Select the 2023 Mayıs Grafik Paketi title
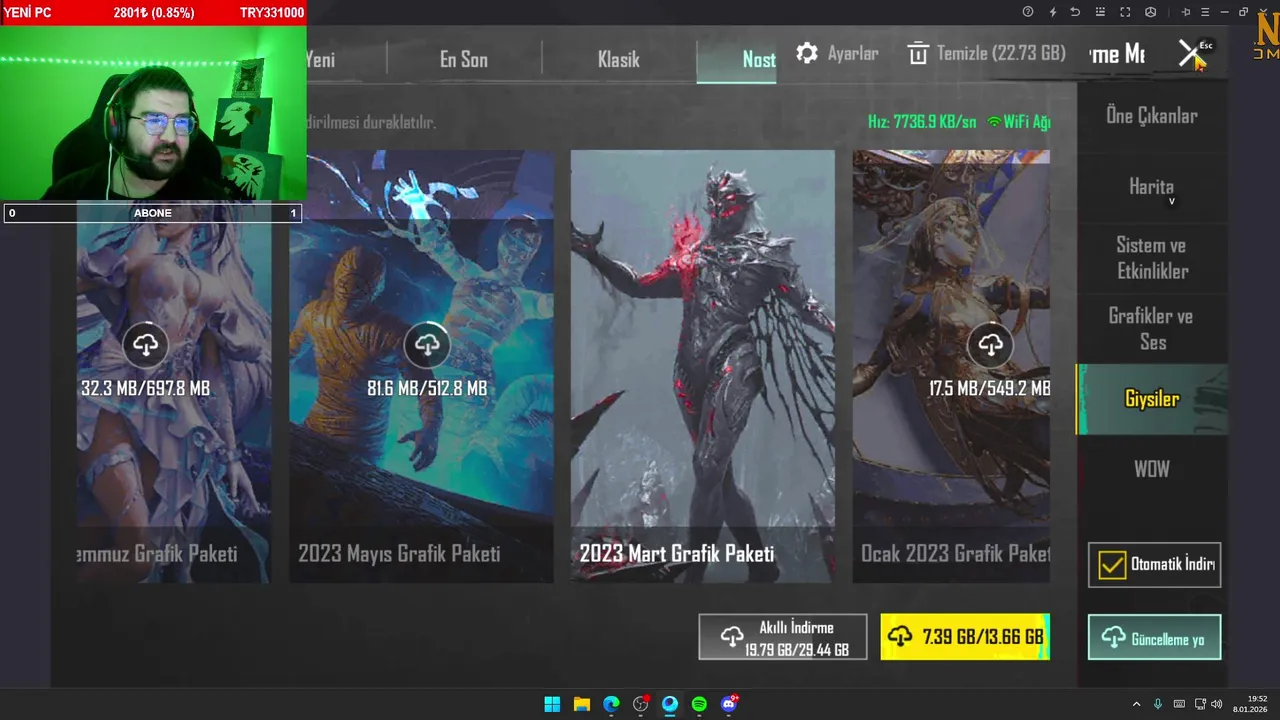 coord(399,554)
